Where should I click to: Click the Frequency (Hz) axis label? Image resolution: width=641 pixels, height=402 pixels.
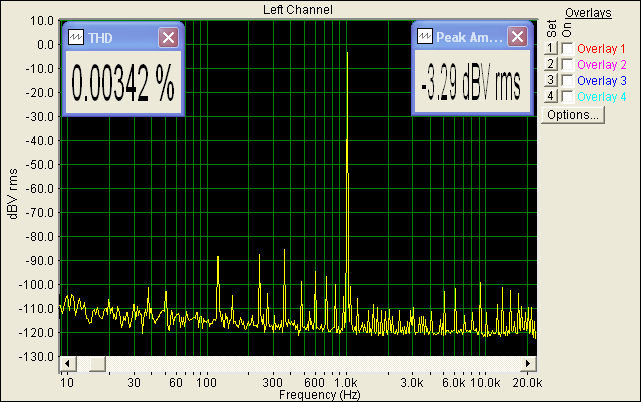[320, 395]
